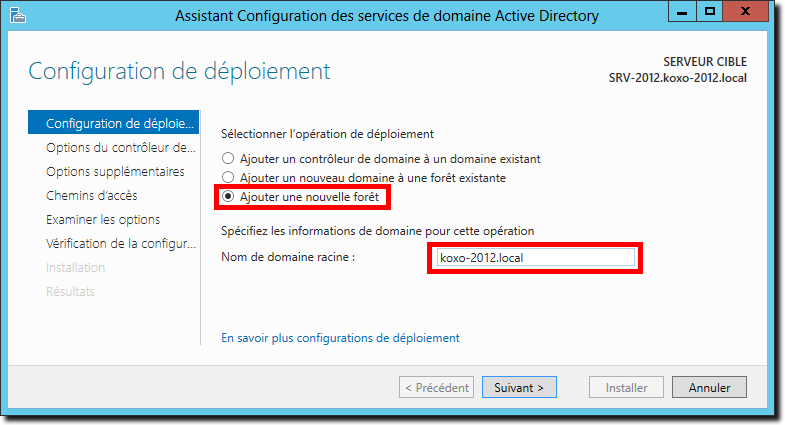Close the Assistant Configuration window
This screenshot has height=425, width=785.
pyautogui.click(x=745, y=12)
